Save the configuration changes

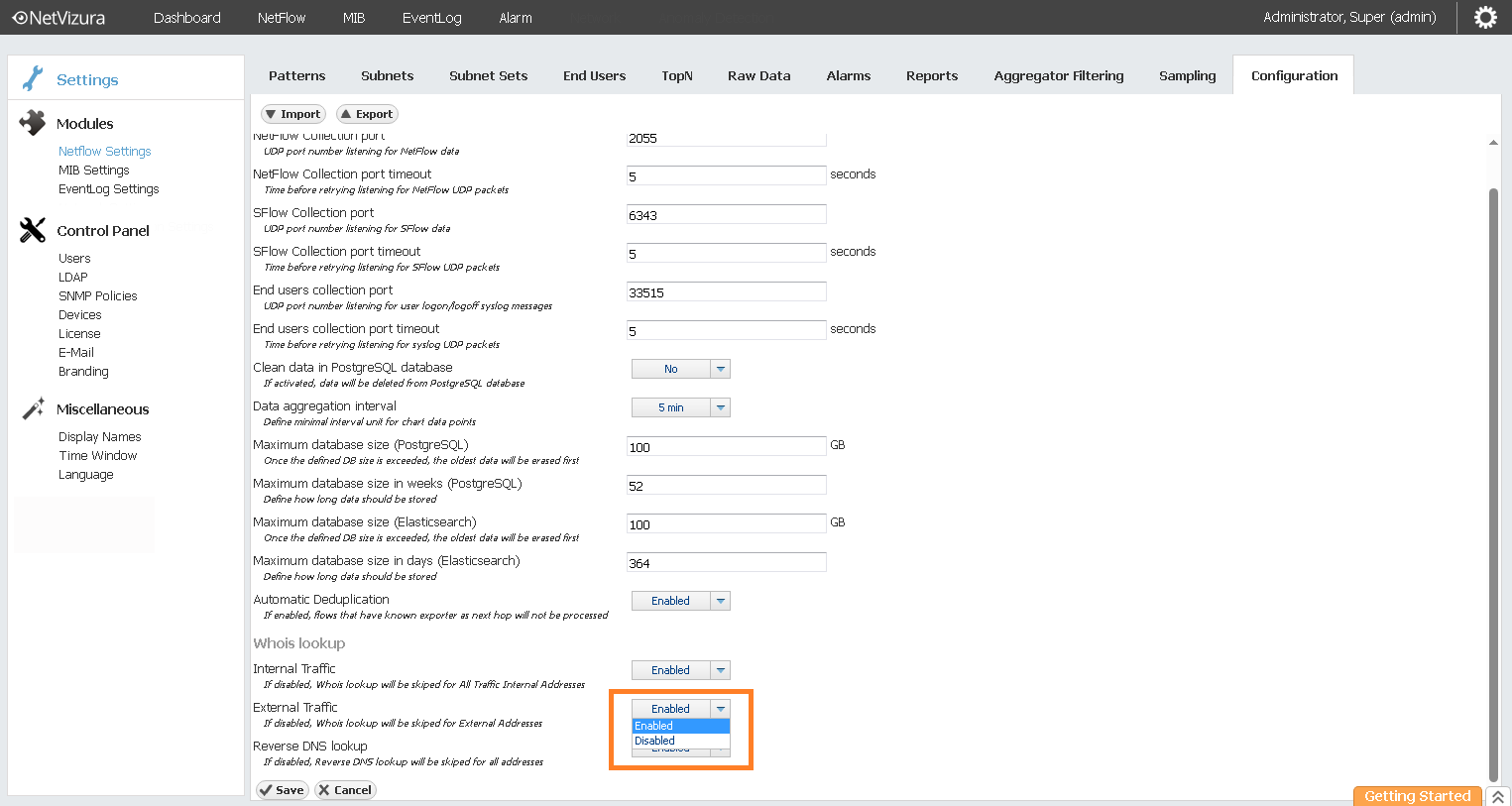click(x=283, y=790)
